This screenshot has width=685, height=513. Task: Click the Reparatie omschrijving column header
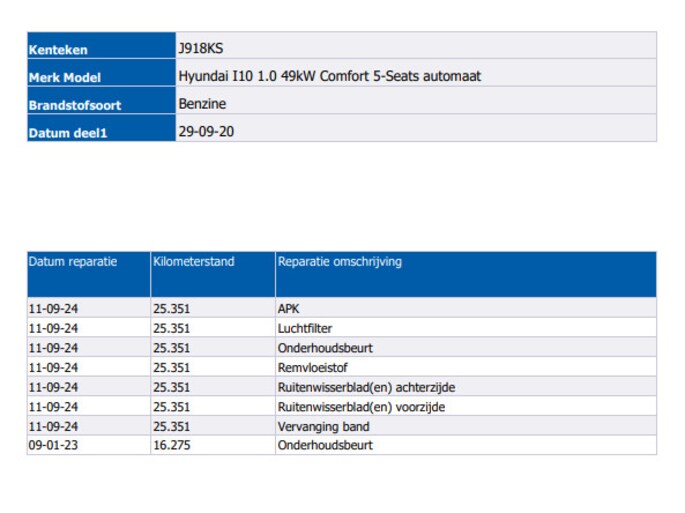[x=339, y=262]
